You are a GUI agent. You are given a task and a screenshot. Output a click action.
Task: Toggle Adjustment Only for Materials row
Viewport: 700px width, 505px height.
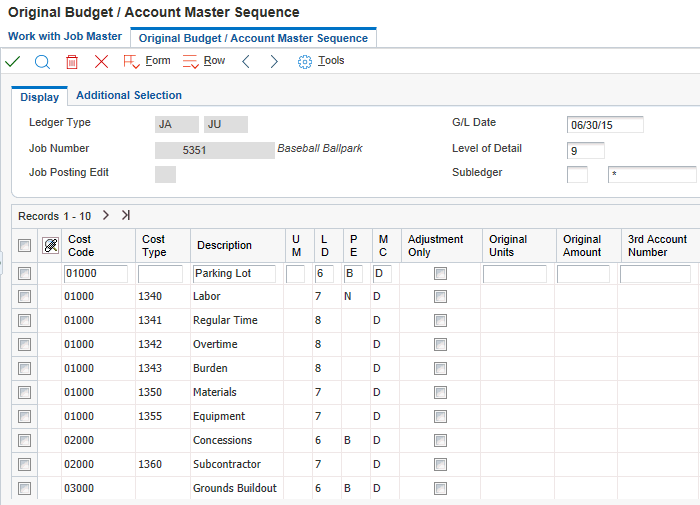click(x=441, y=392)
